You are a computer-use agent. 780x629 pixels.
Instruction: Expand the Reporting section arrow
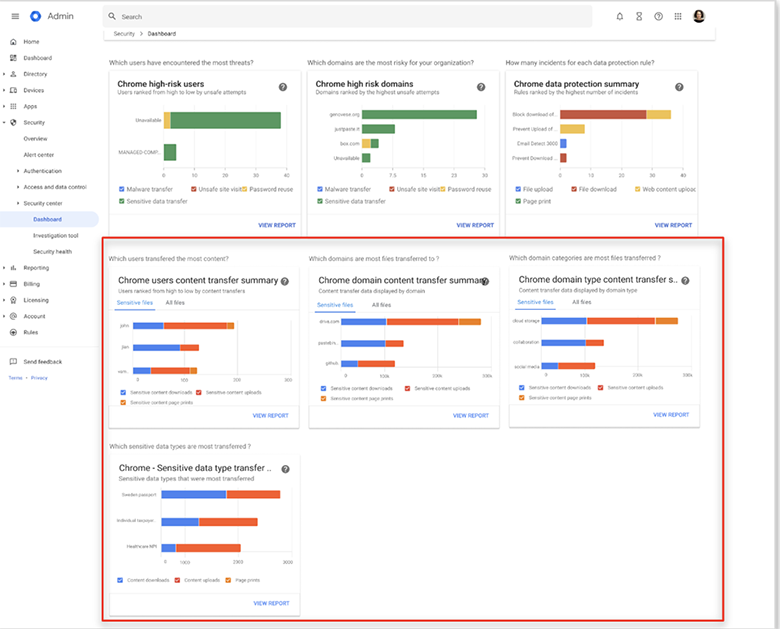point(4,268)
